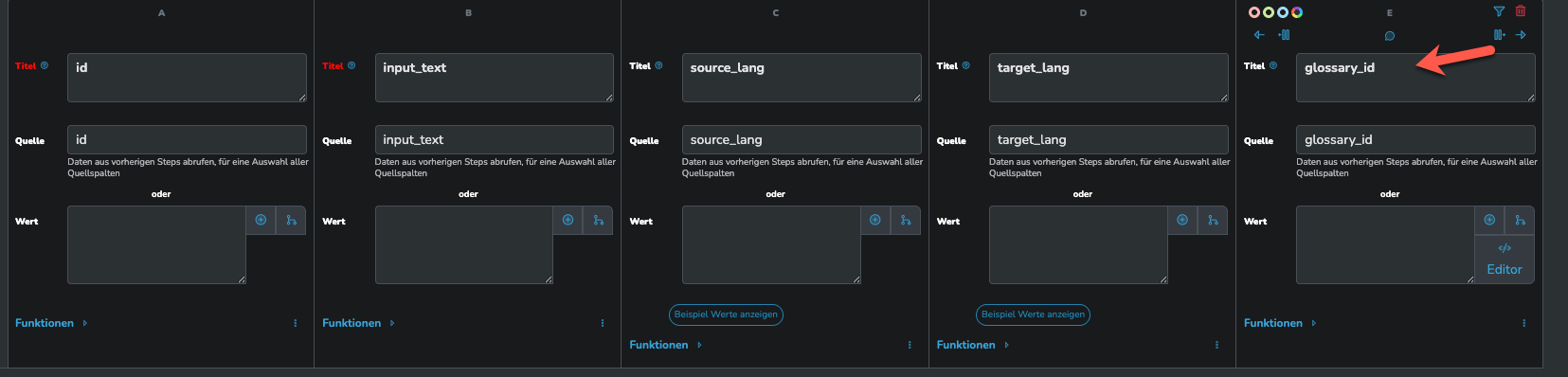Click the Quelle field containing "target_lang"
The width and height of the screenshot is (1568, 377).
coord(1108,139)
